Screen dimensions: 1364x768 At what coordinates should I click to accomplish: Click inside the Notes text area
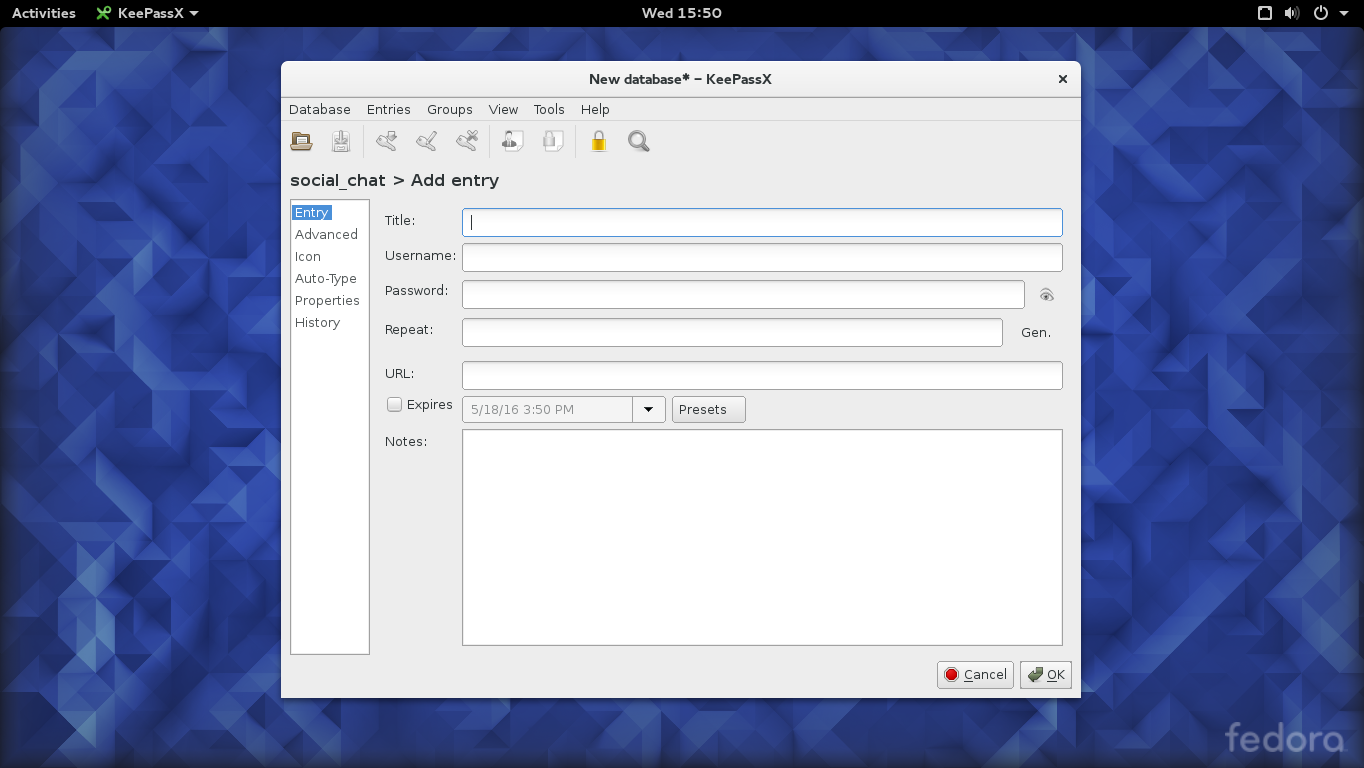[x=762, y=537]
